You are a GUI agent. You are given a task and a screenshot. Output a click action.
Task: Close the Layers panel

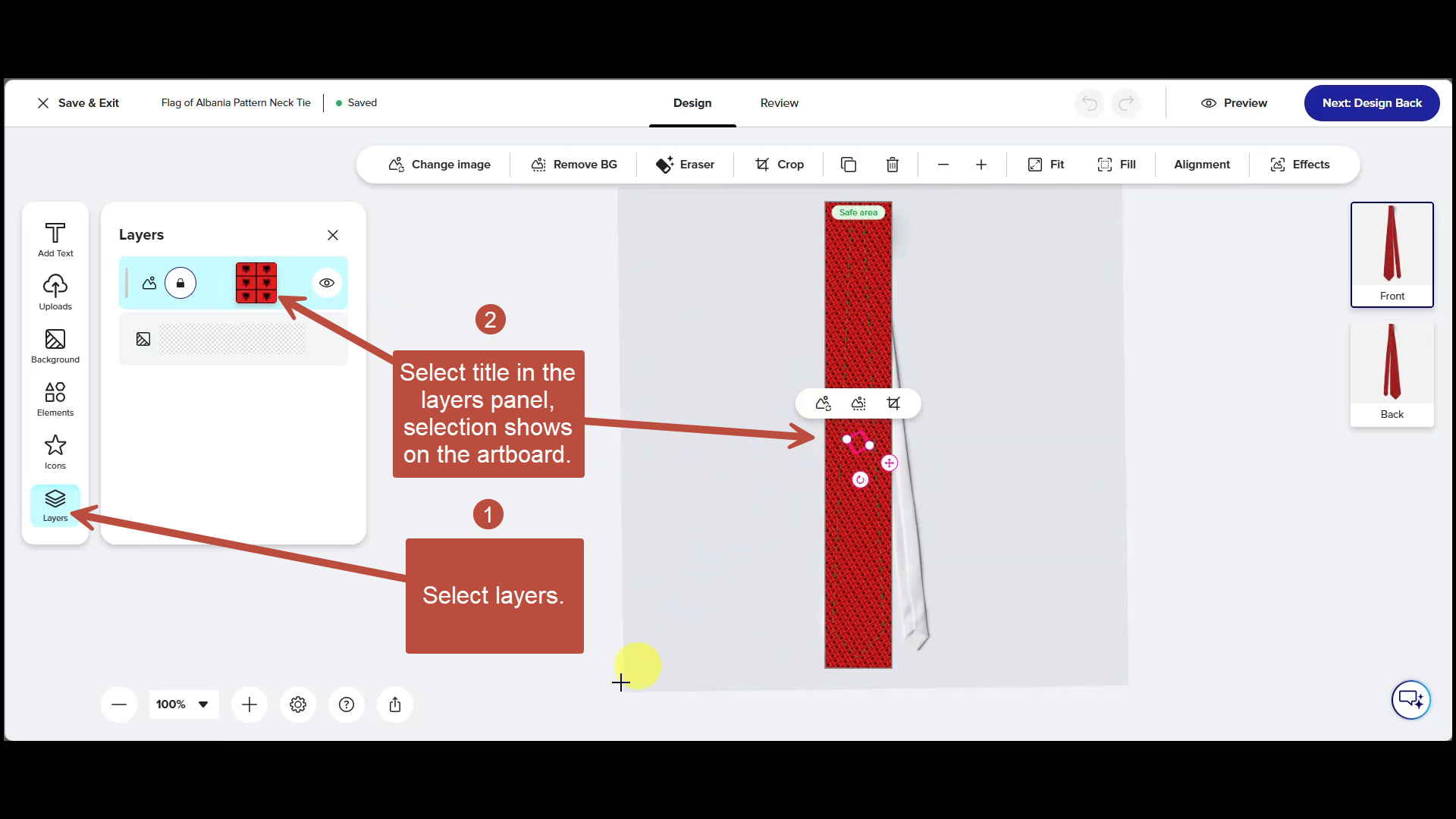pos(333,235)
